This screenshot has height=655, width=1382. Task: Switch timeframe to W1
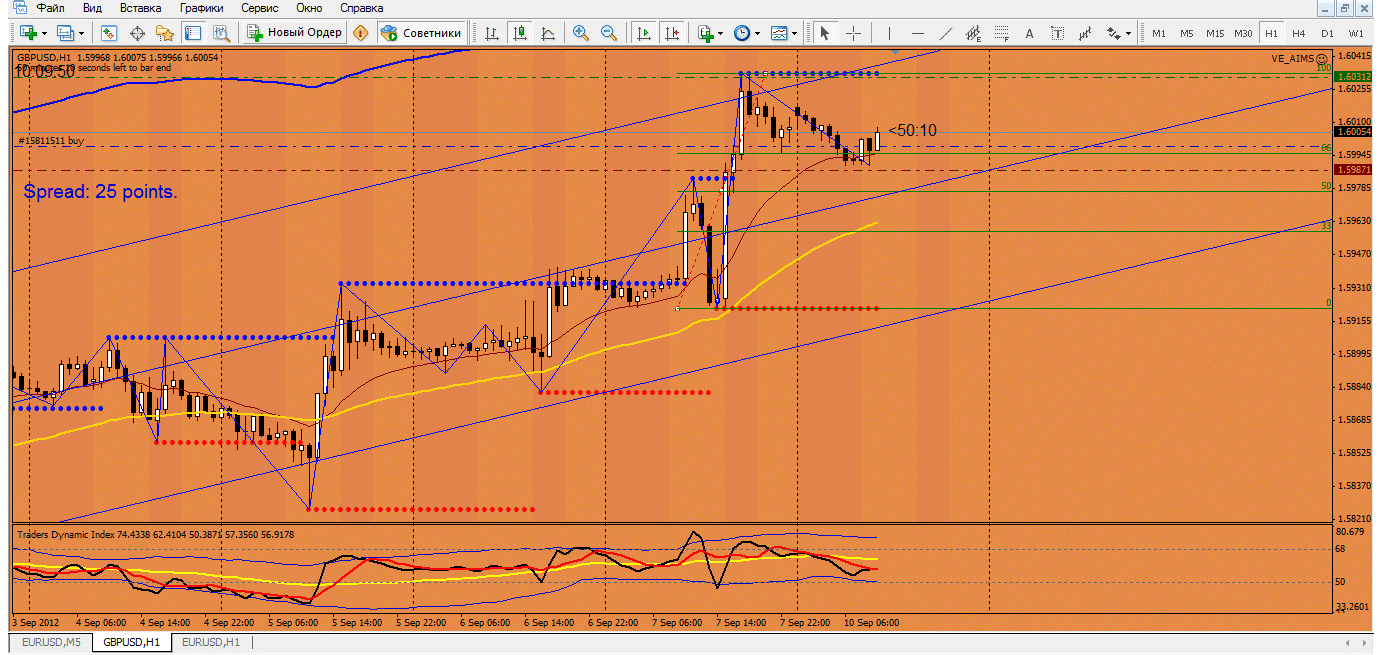[x=1356, y=33]
